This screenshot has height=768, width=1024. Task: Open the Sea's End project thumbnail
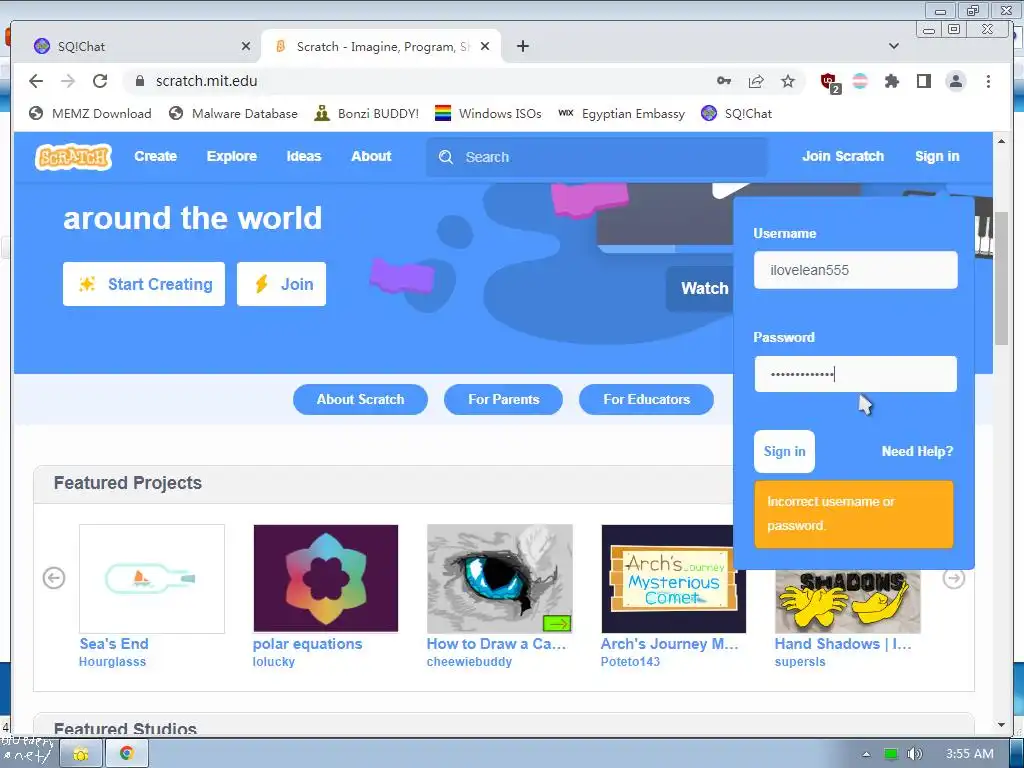pos(152,579)
